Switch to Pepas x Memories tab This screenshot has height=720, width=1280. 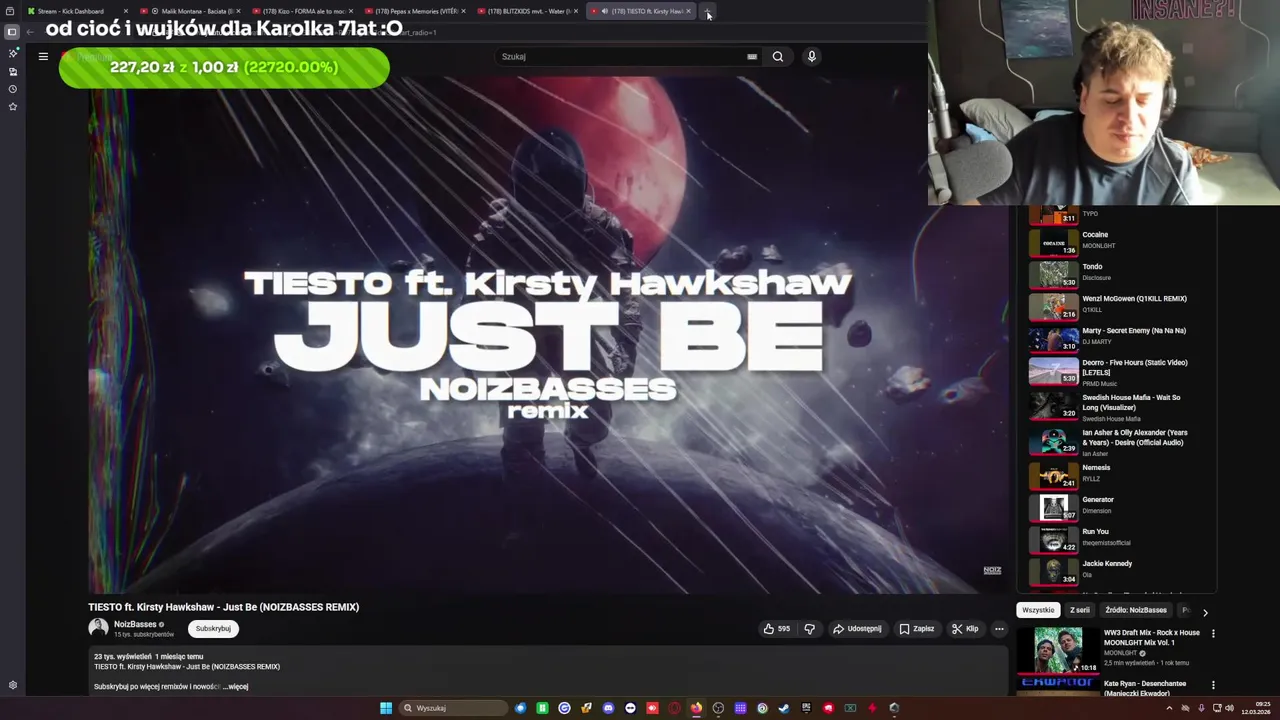414,11
